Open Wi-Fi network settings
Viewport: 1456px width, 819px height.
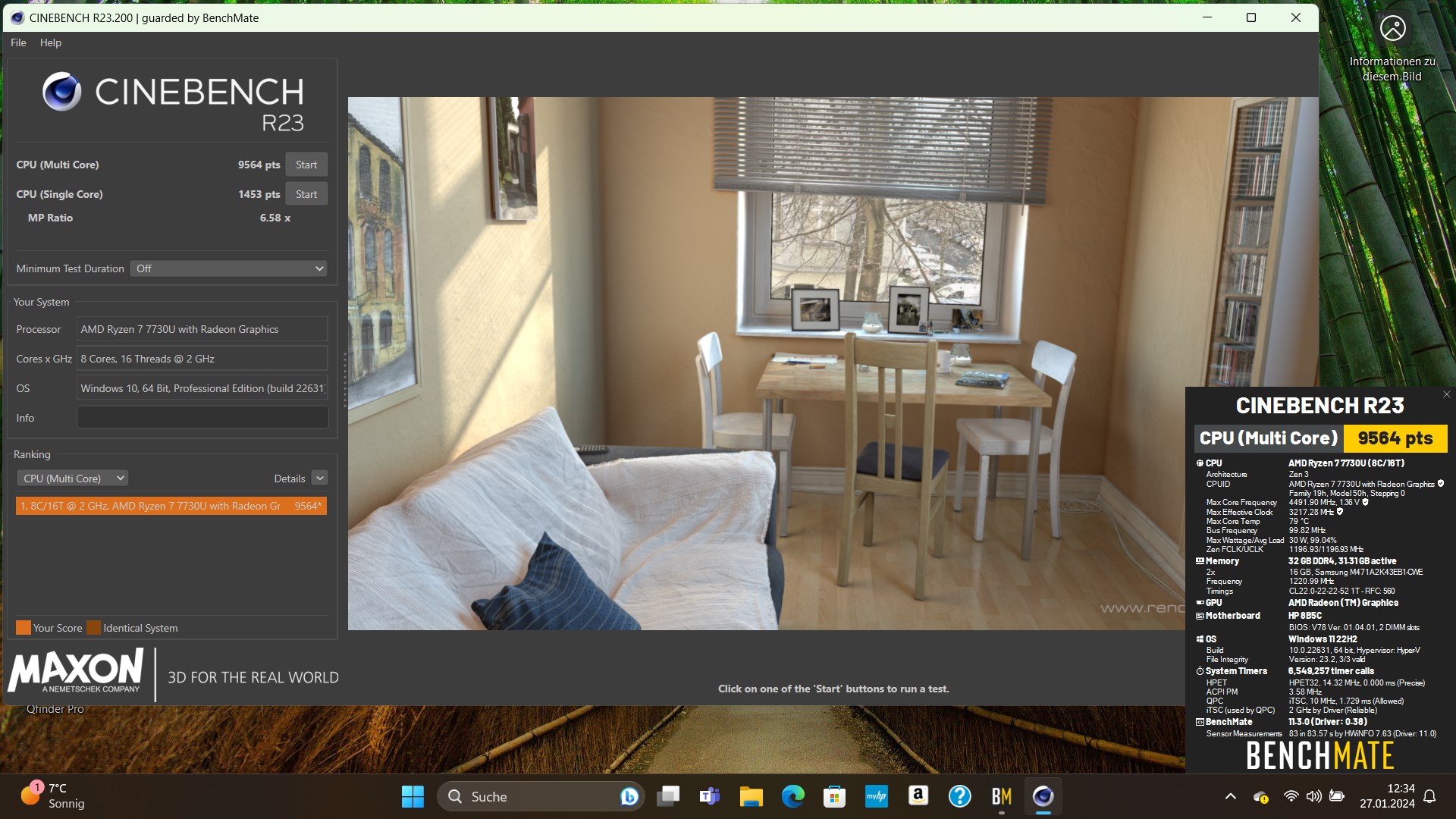coord(1291,796)
